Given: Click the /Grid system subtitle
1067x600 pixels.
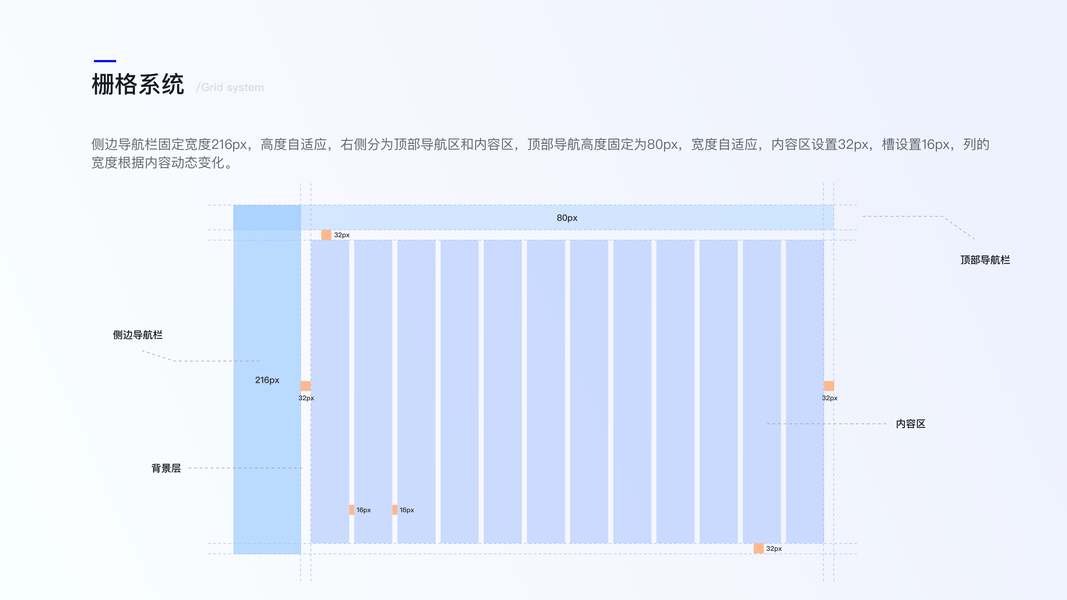Looking at the screenshot, I should (230, 87).
